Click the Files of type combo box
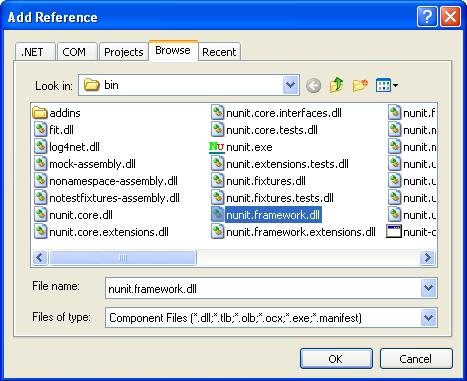 271,318
